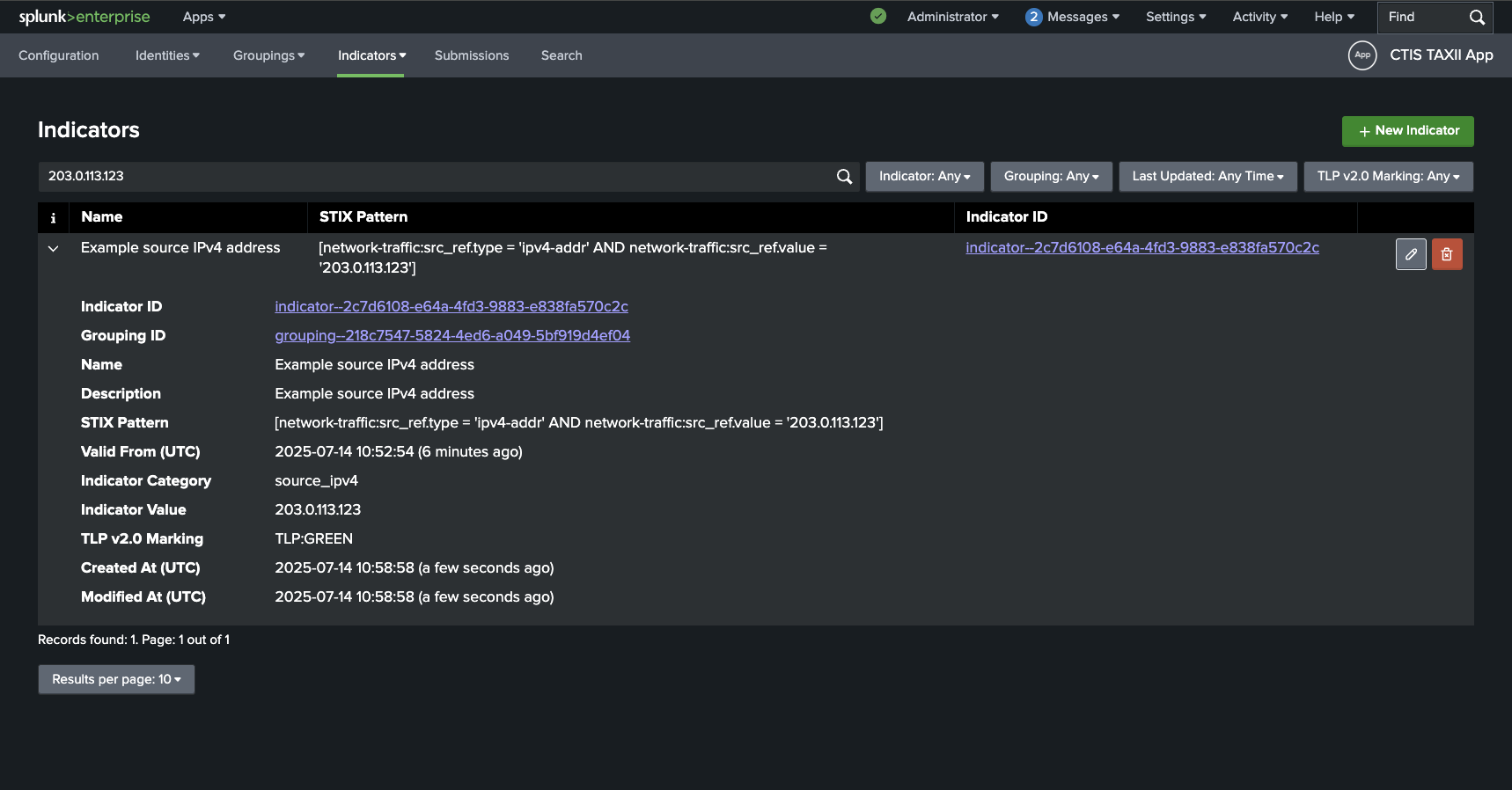Click the magnifier icon in indicator search
The image size is (1512, 790).
(844, 177)
